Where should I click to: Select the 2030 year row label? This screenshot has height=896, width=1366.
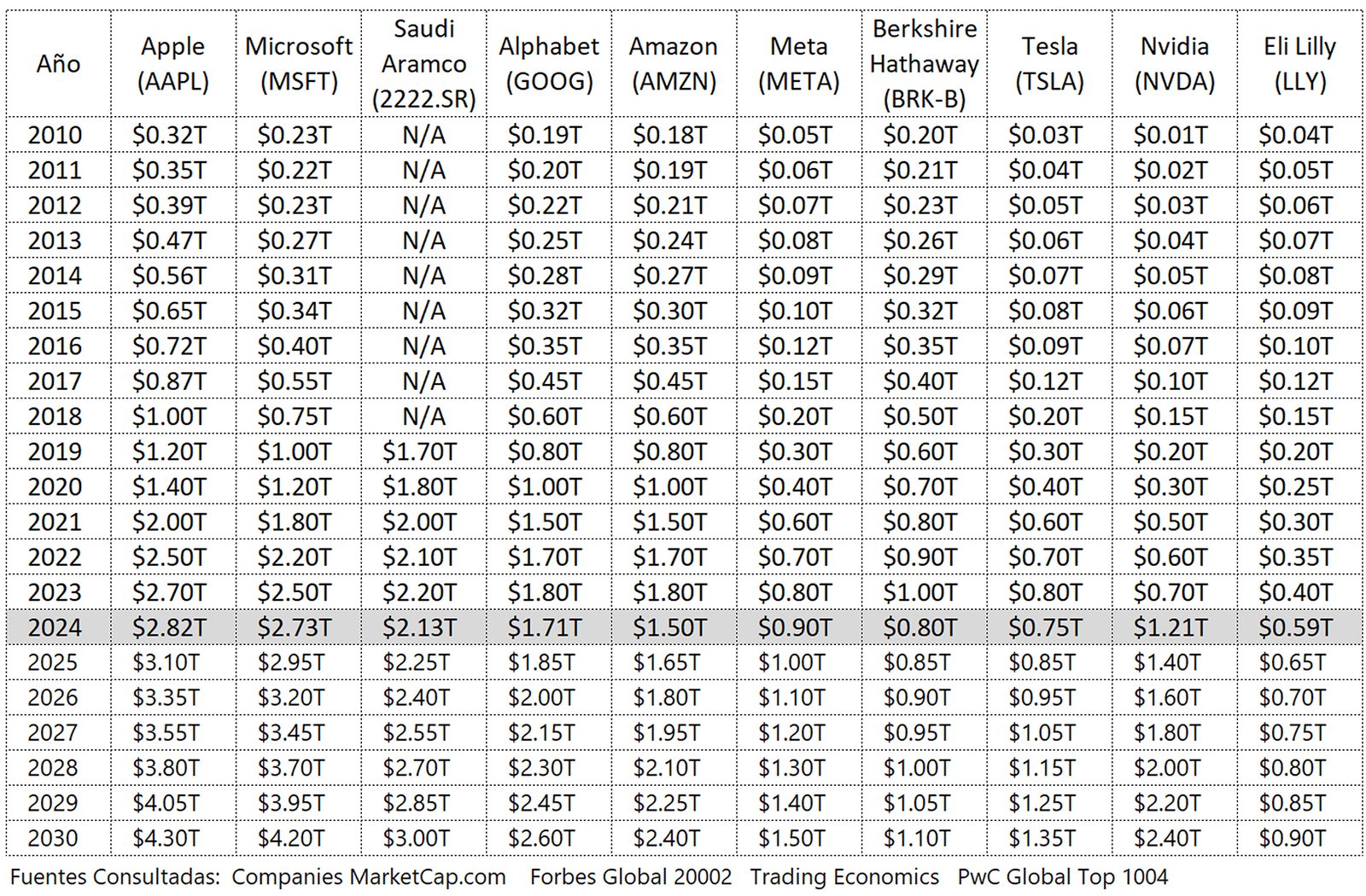tap(53, 838)
